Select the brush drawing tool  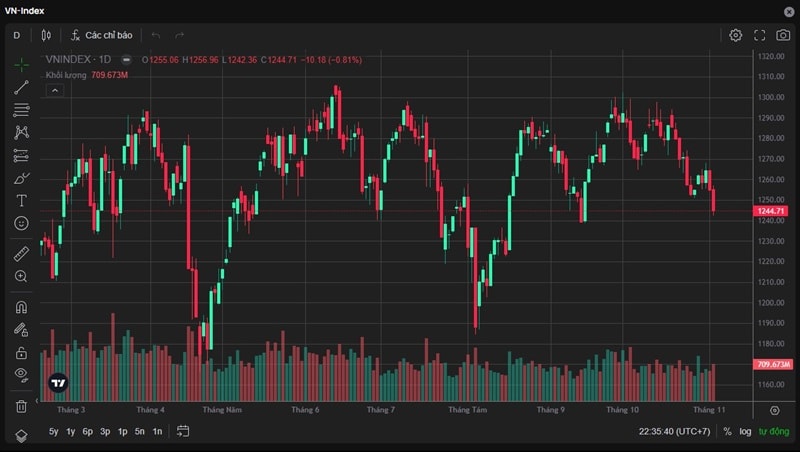pos(21,178)
